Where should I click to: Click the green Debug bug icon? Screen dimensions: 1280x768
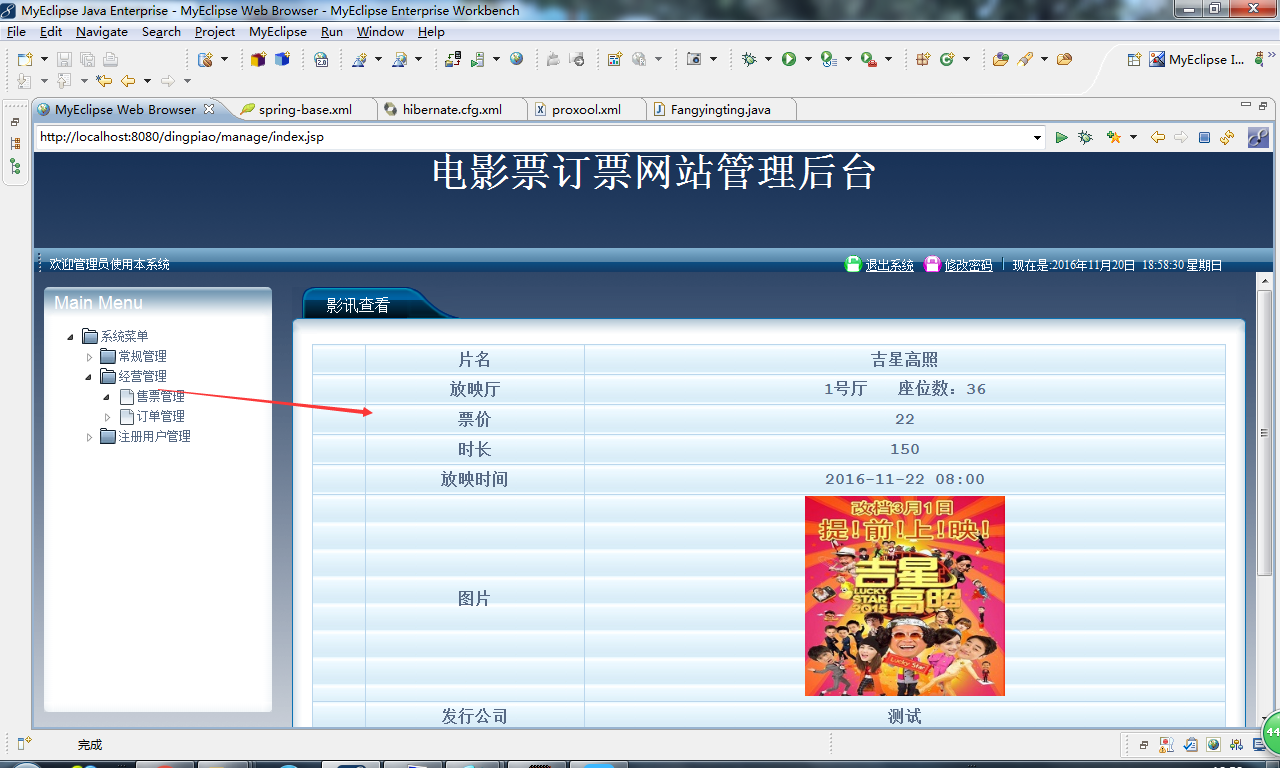[x=749, y=60]
